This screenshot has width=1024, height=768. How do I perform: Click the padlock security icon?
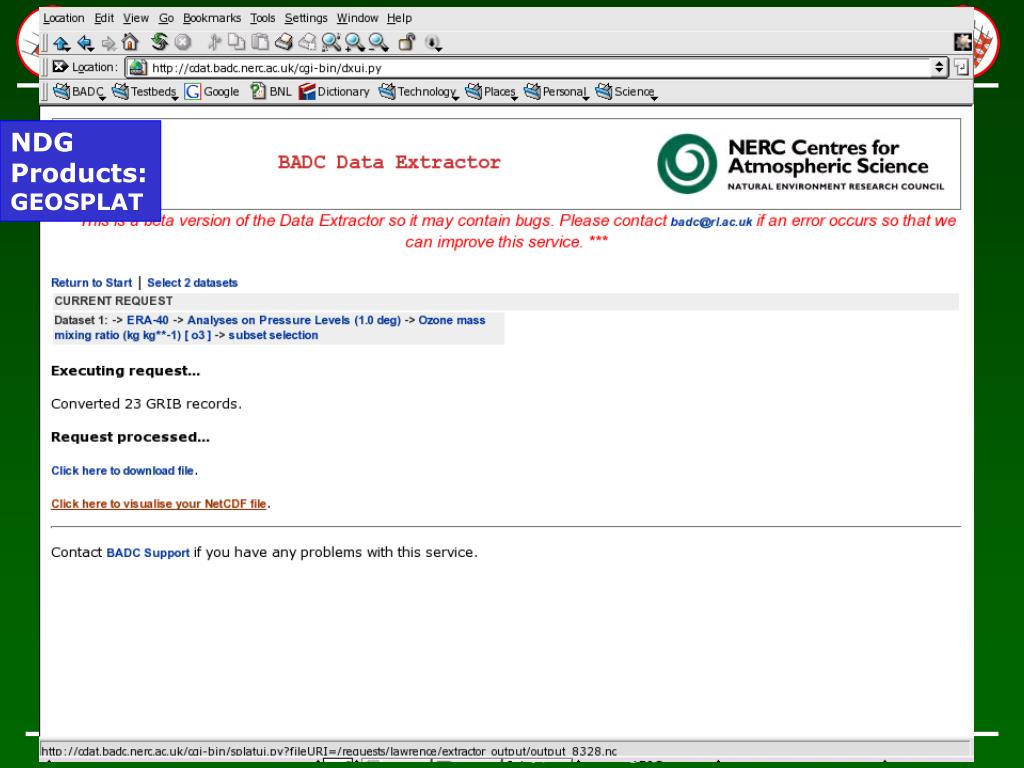tap(407, 43)
